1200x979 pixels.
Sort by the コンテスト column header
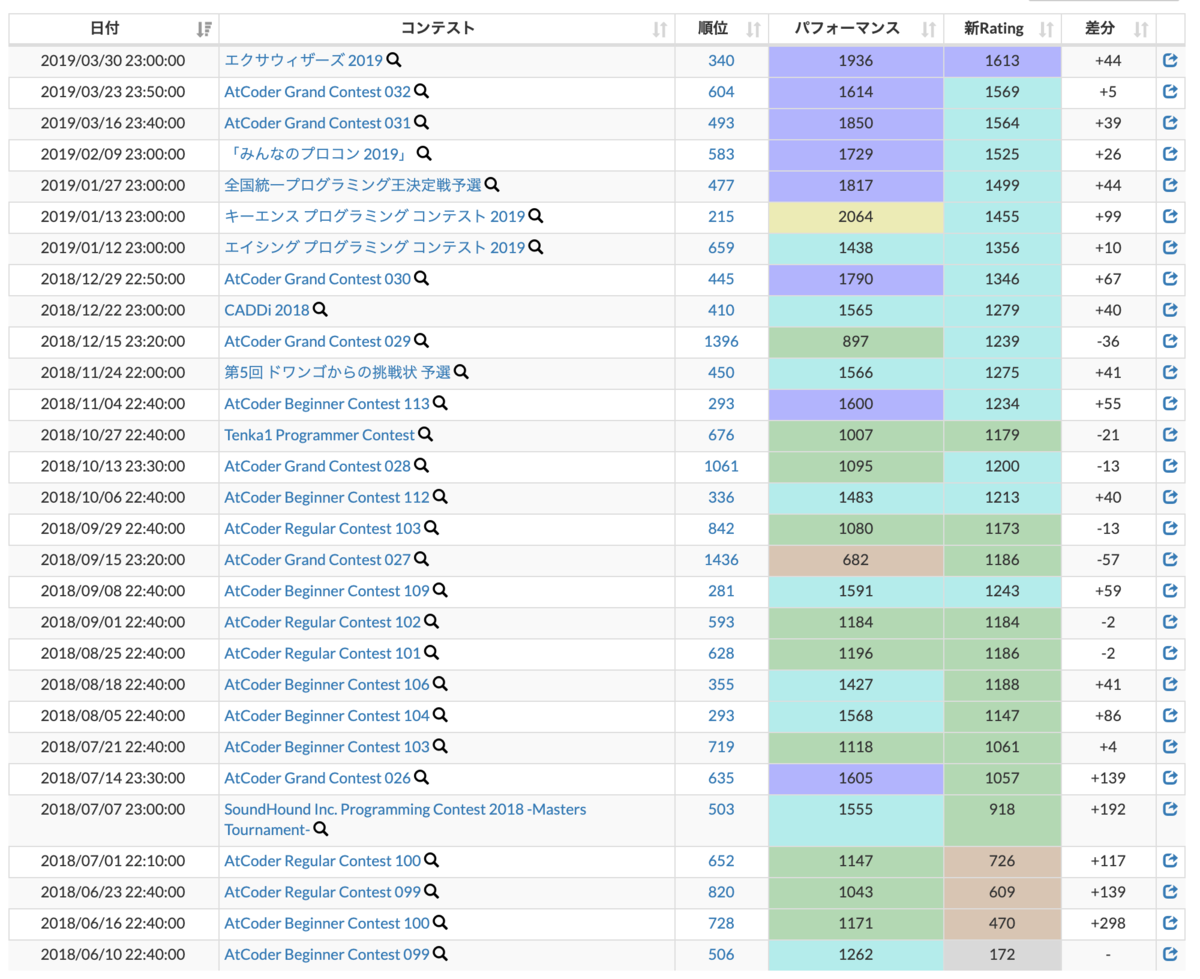pos(447,29)
